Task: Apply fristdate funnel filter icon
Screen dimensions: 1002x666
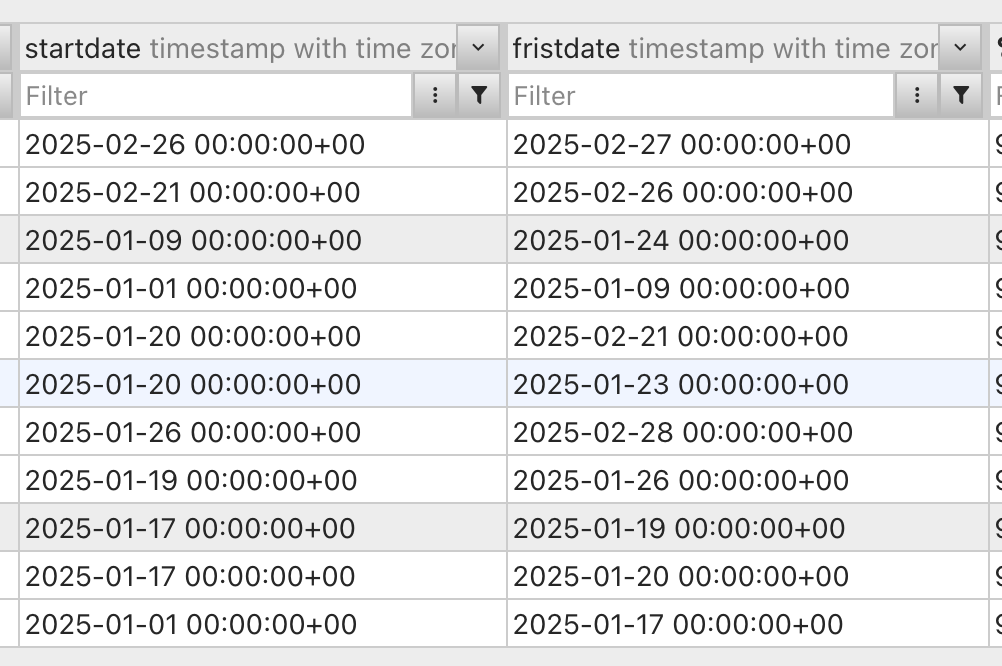Action: (960, 95)
